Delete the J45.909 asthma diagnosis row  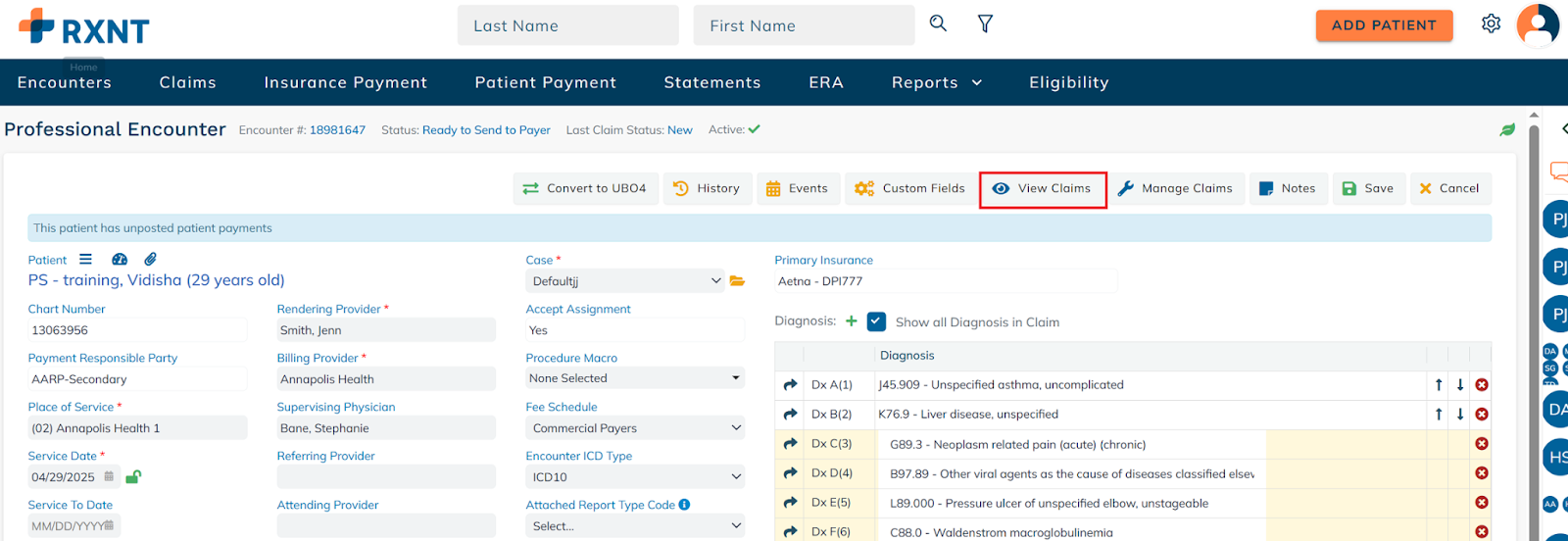(1481, 385)
